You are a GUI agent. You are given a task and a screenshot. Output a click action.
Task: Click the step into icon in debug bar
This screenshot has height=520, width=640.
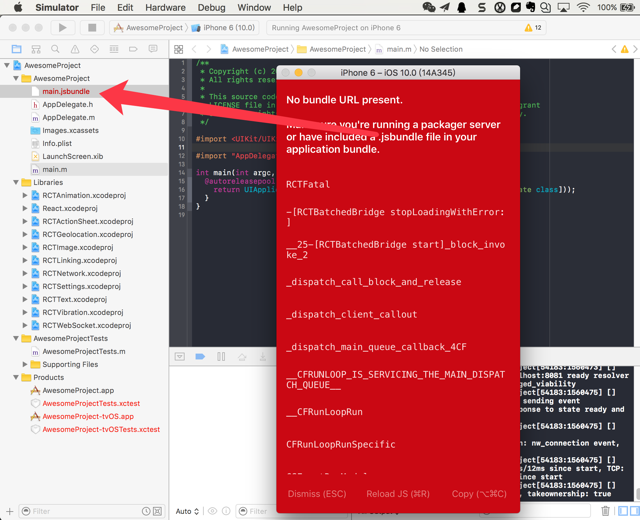(262, 357)
